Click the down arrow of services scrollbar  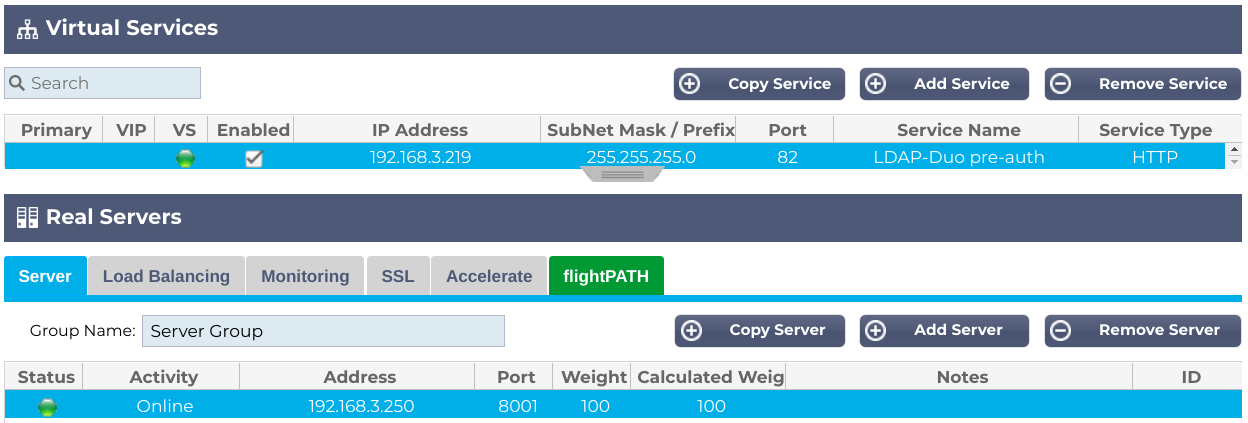click(x=1234, y=162)
